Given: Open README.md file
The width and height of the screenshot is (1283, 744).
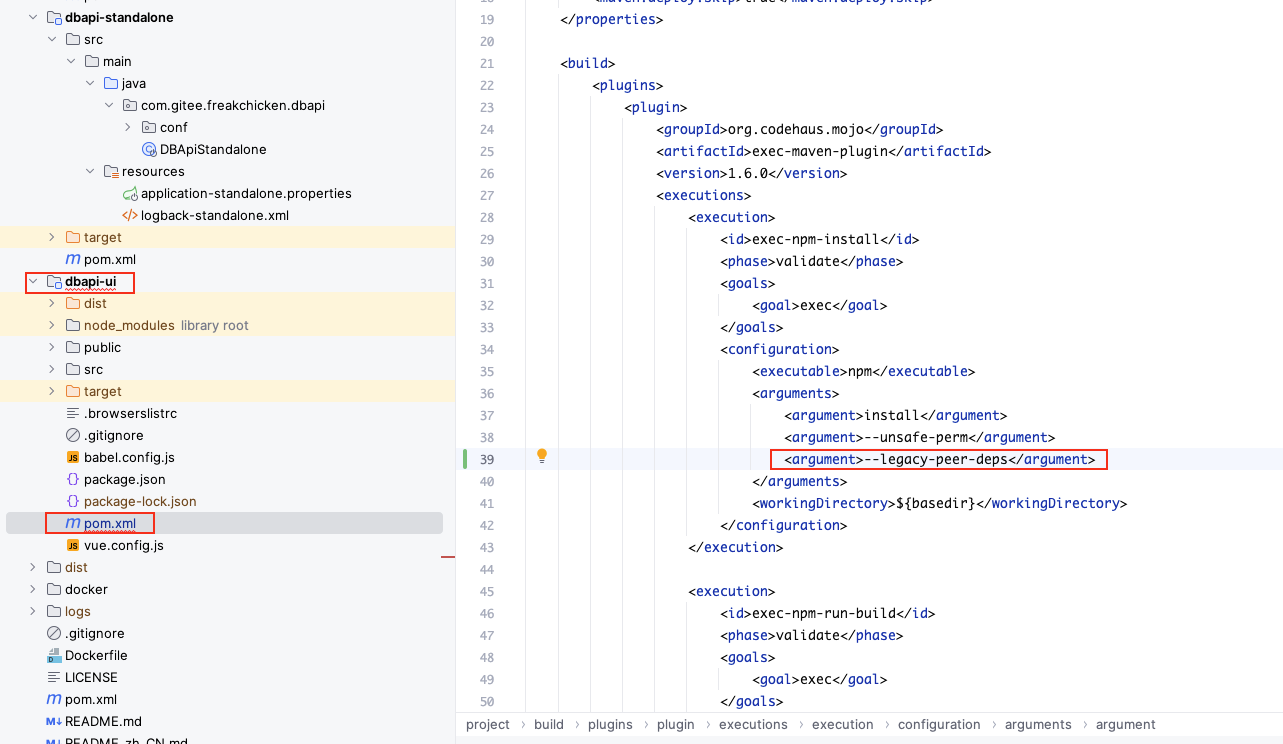Looking at the screenshot, I should tap(102, 721).
